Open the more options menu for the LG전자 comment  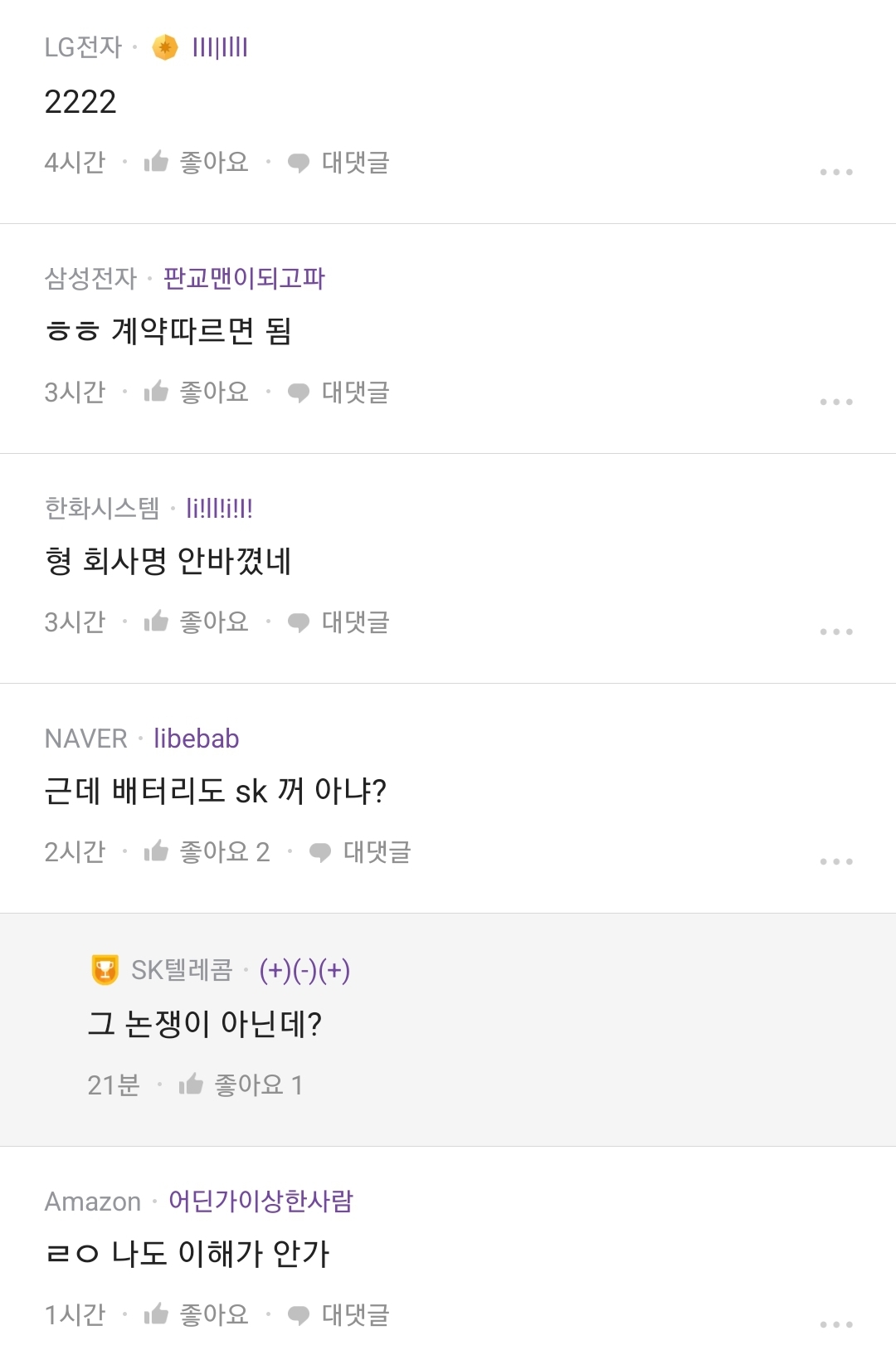[835, 172]
